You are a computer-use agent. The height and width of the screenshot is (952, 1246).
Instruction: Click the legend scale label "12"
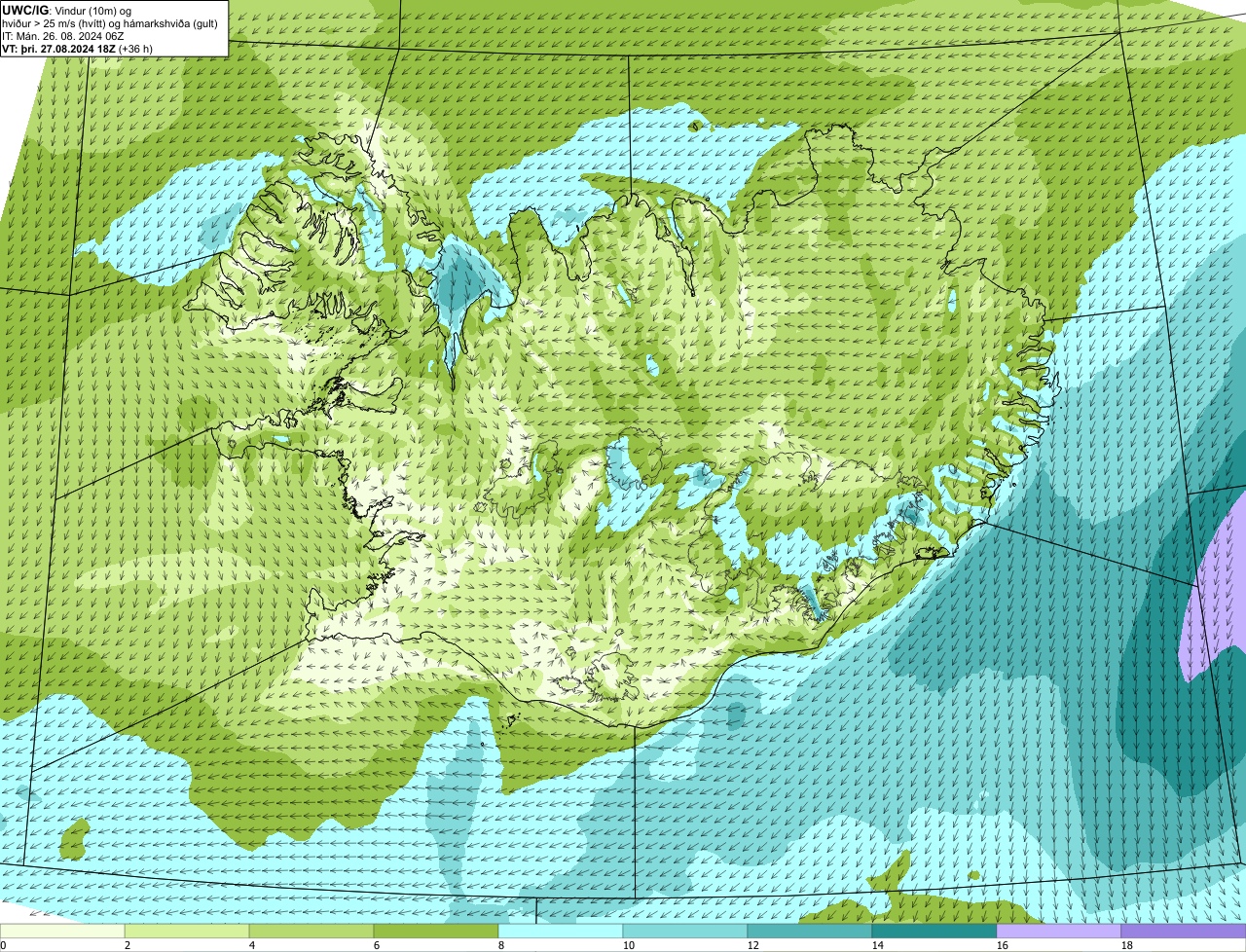[x=753, y=945]
